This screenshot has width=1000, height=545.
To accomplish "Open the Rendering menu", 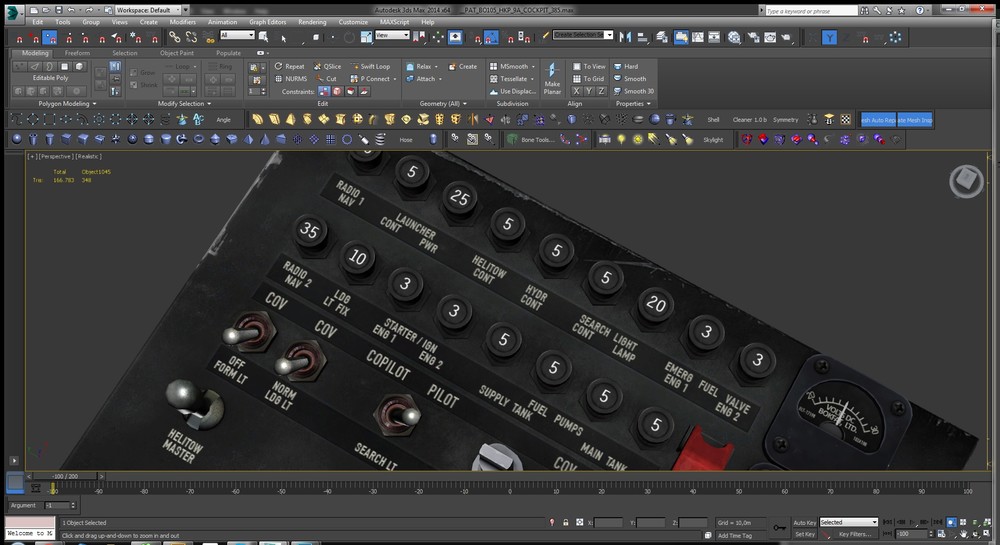I will tap(312, 22).
